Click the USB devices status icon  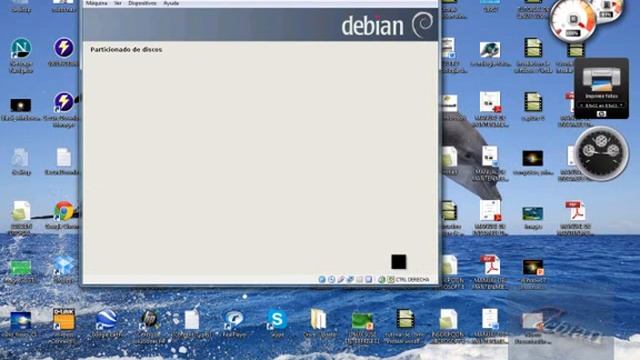point(340,279)
